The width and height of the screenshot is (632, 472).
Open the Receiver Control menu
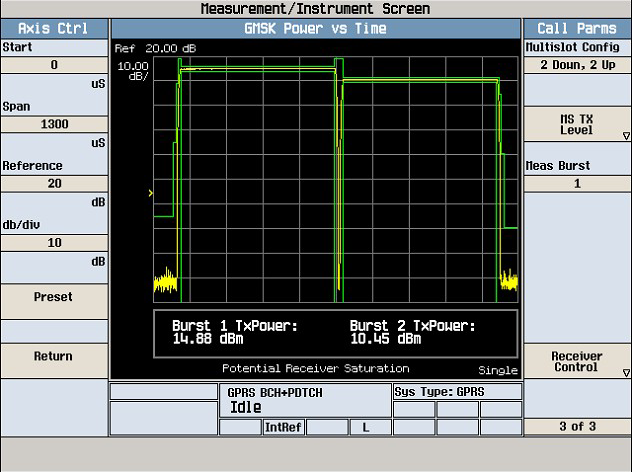(x=577, y=361)
